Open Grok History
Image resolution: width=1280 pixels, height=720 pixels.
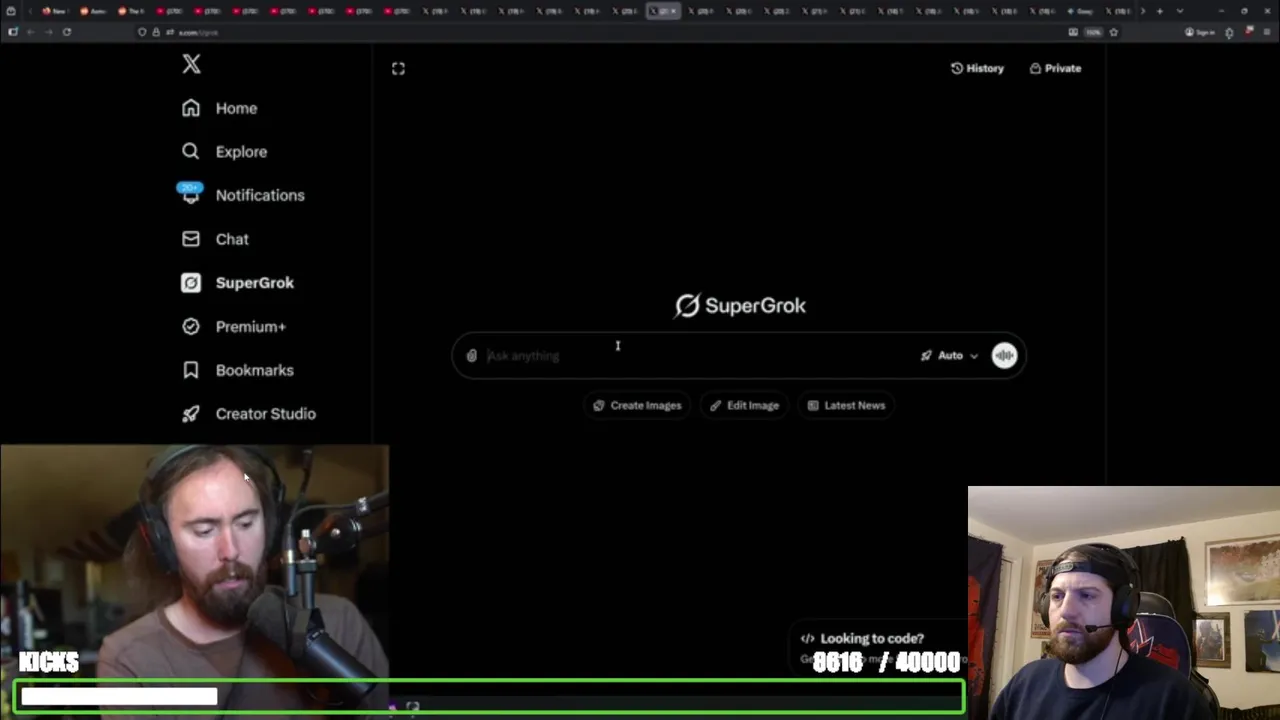tap(977, 68)
